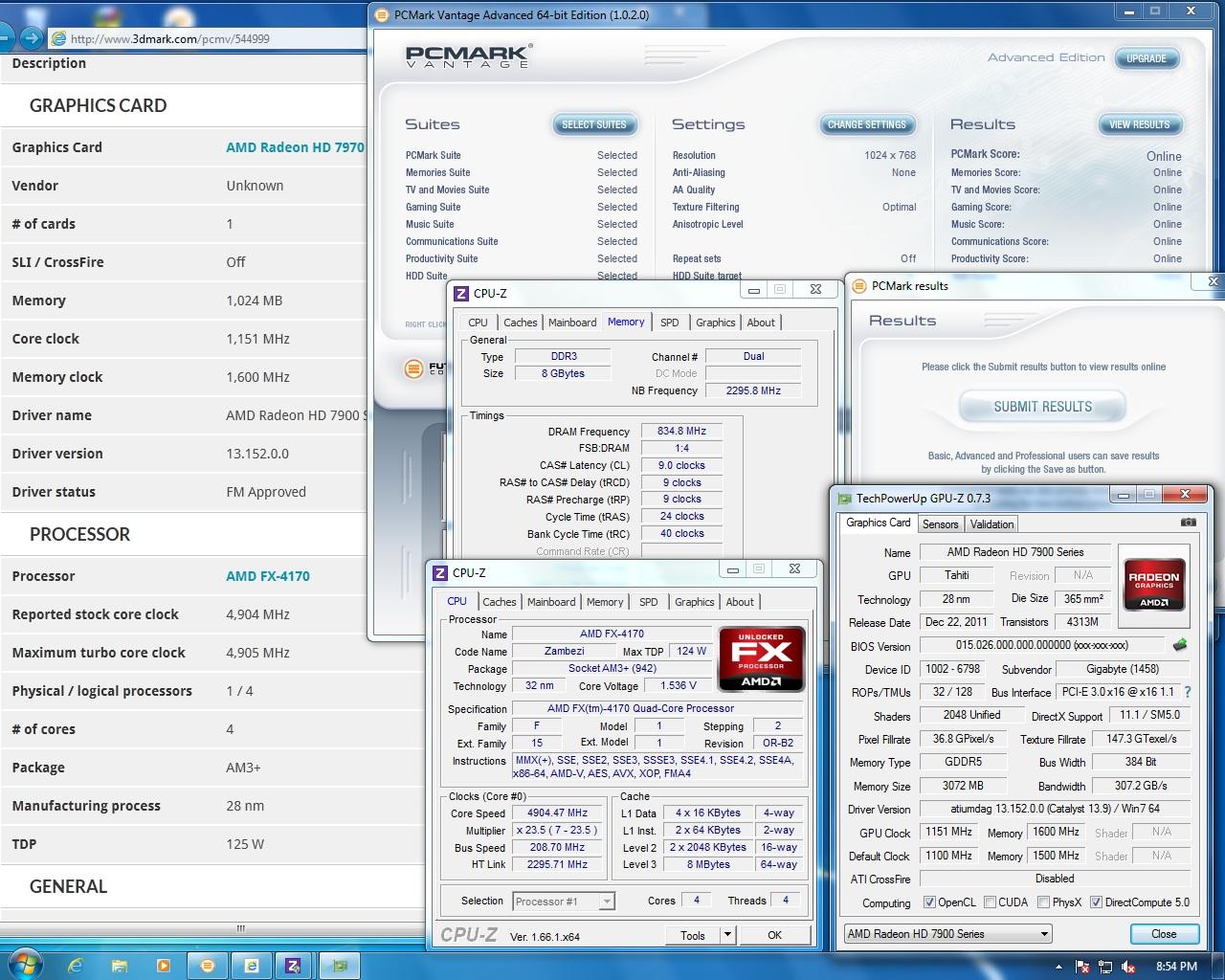Switch to PCMark Vantage taskbar button
This screenshot has height=980, width=1225.
[208, 966]
